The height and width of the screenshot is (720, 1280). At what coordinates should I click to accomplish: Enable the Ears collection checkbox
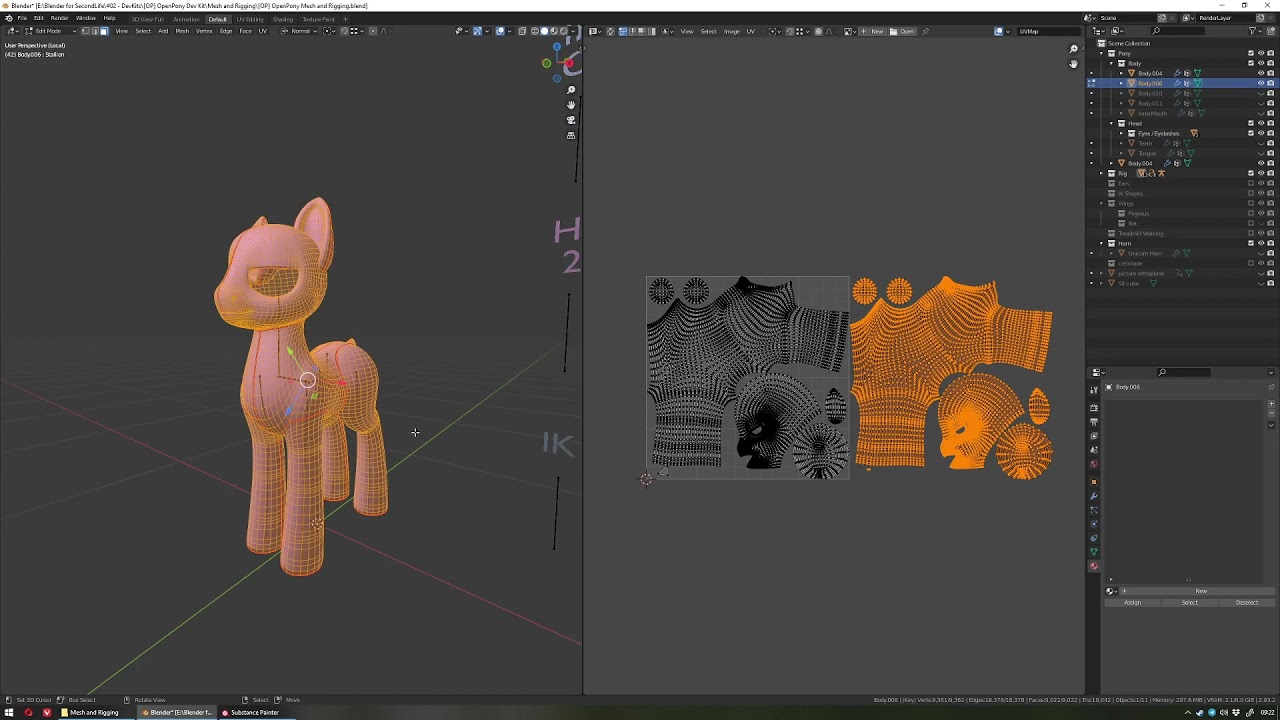click(x=1251, y=183)
